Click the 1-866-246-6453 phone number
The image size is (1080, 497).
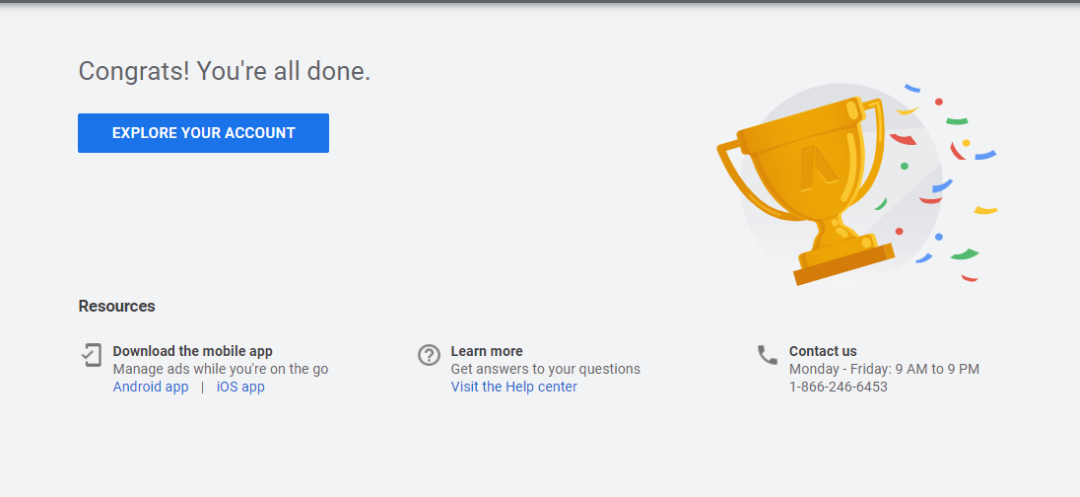pyautogui.click(x=838, y=387)
